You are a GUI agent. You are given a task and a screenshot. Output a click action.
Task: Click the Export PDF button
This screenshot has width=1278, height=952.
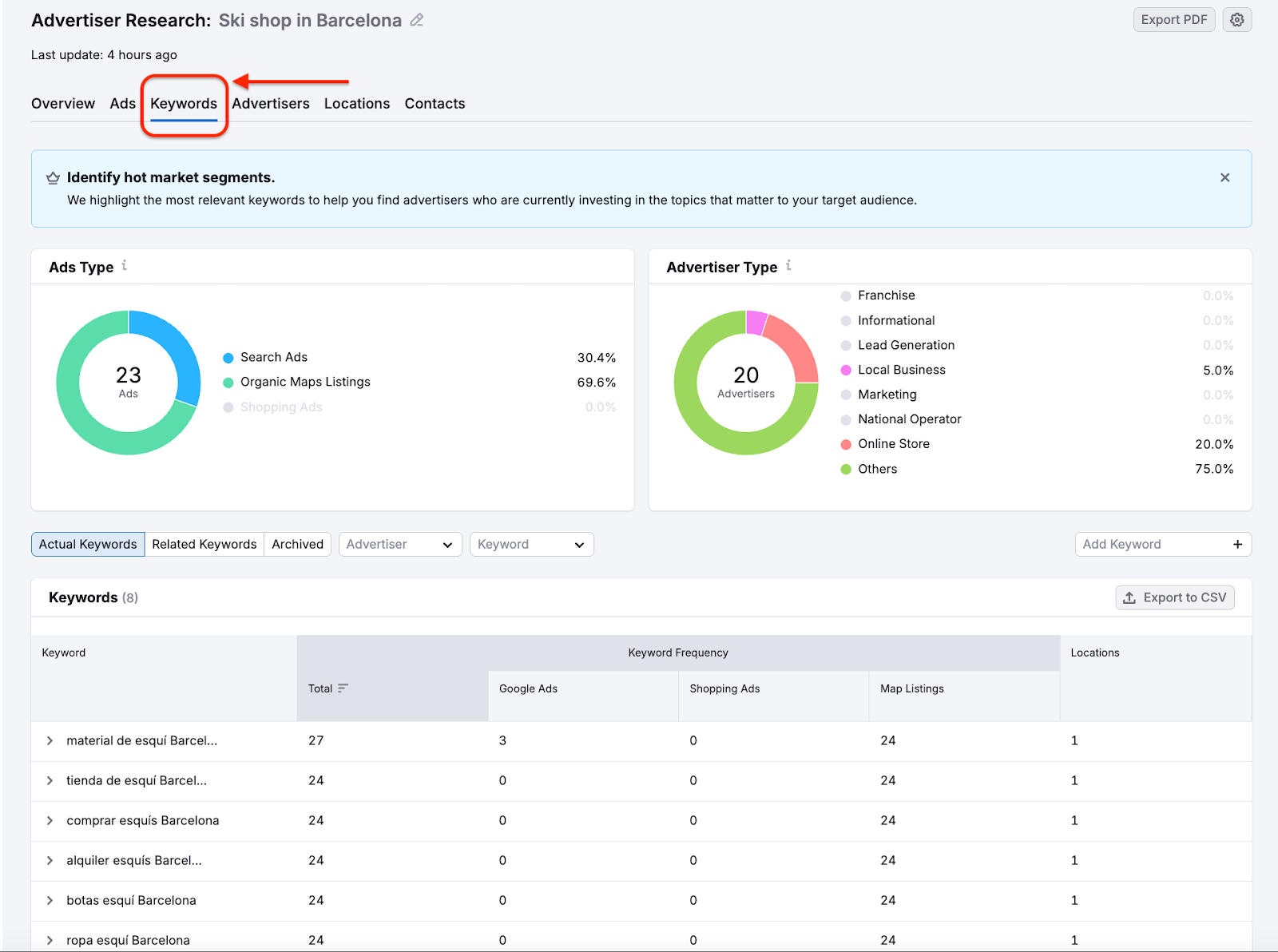1173,19
